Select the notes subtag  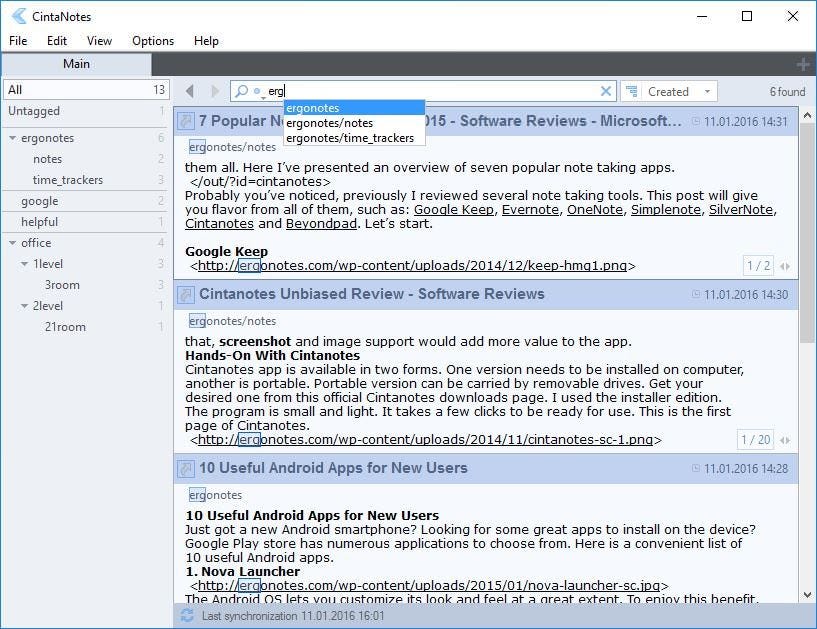pos(86,159)
